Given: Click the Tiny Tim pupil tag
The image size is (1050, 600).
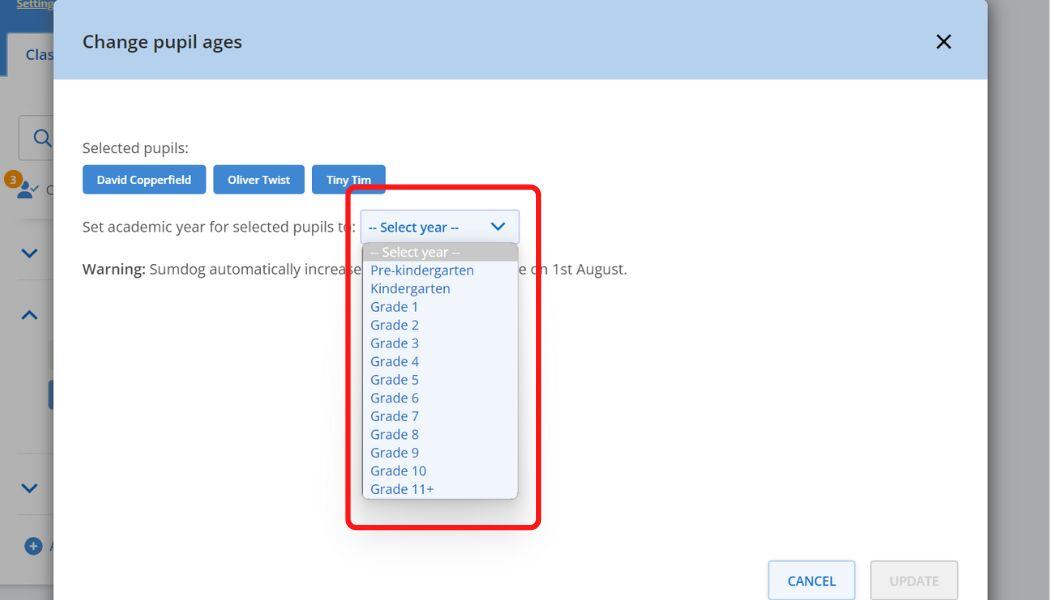Looking at the screenshot, I should tap(348, 180).
